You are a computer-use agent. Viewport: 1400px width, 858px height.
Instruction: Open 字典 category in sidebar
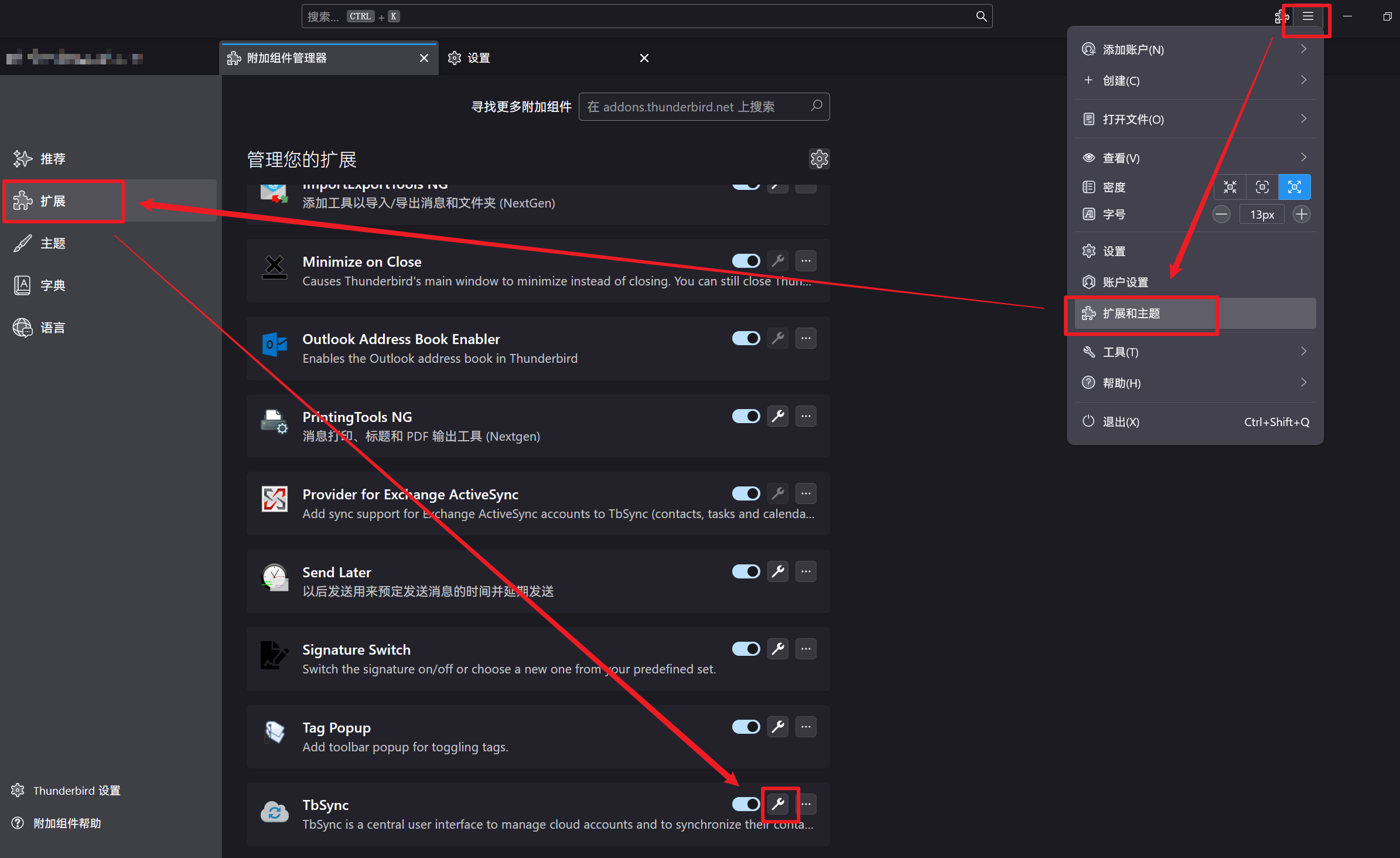pos(111,285)
